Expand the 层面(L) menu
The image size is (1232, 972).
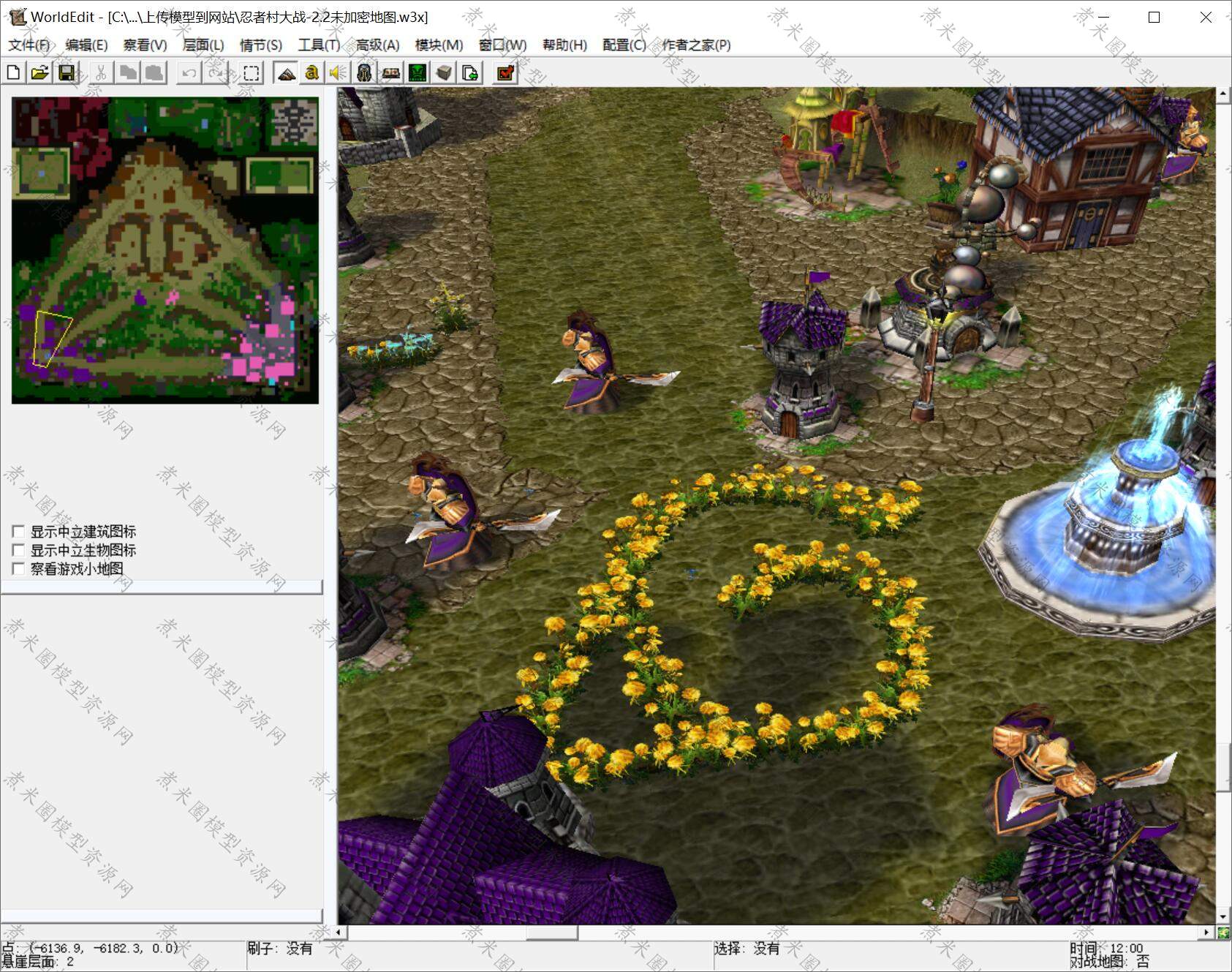203,45
